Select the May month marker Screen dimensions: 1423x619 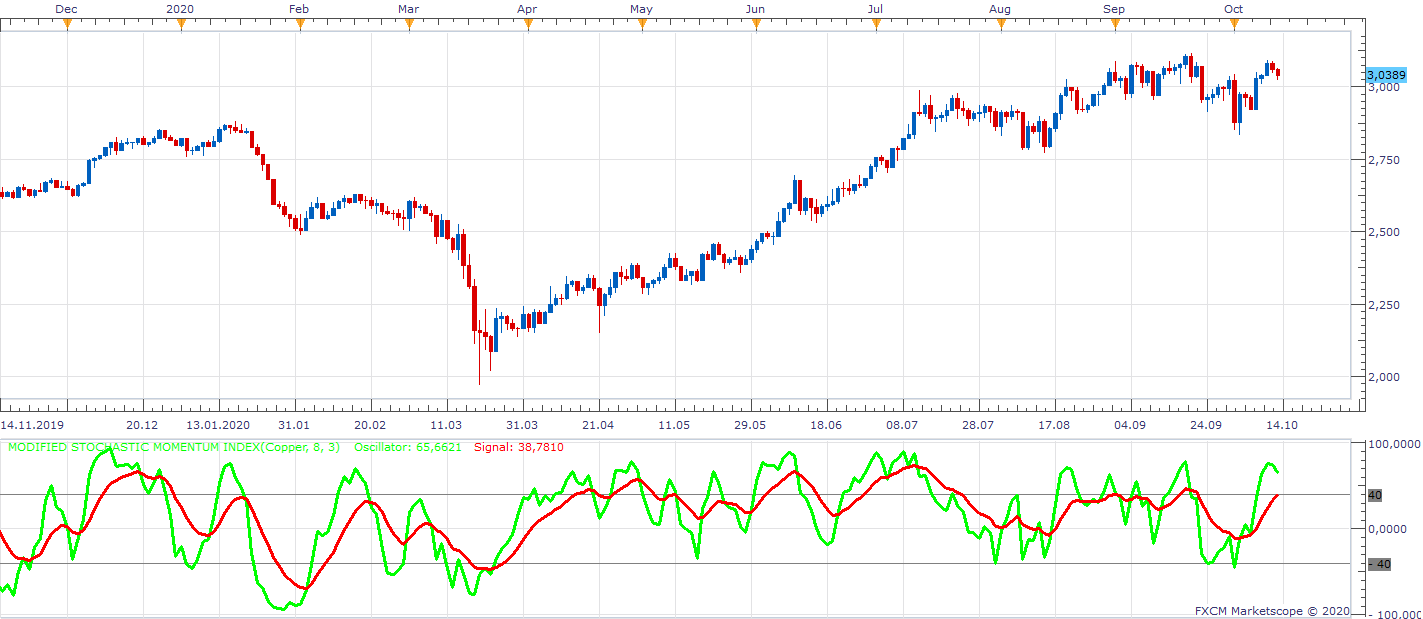click(x=641, y=24)
